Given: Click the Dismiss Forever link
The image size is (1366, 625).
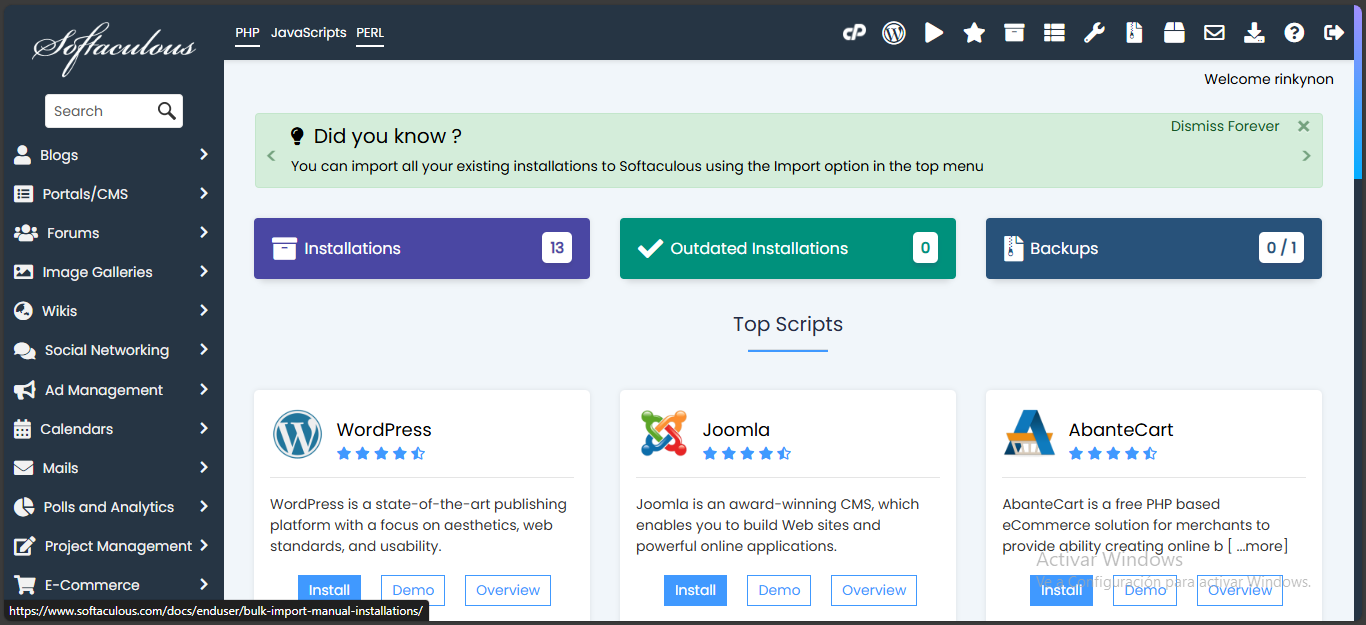Looking at the screenshot, I should coord(1225,126).
